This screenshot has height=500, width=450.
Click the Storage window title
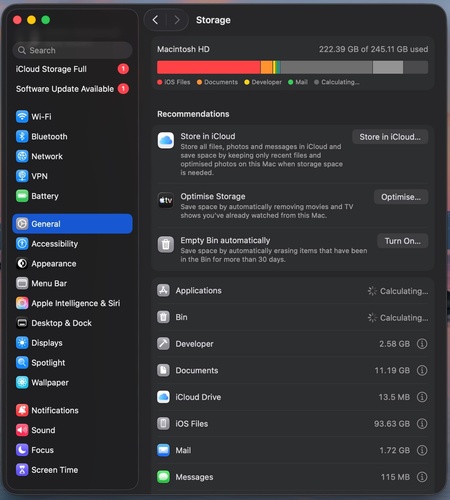[213, 20]
